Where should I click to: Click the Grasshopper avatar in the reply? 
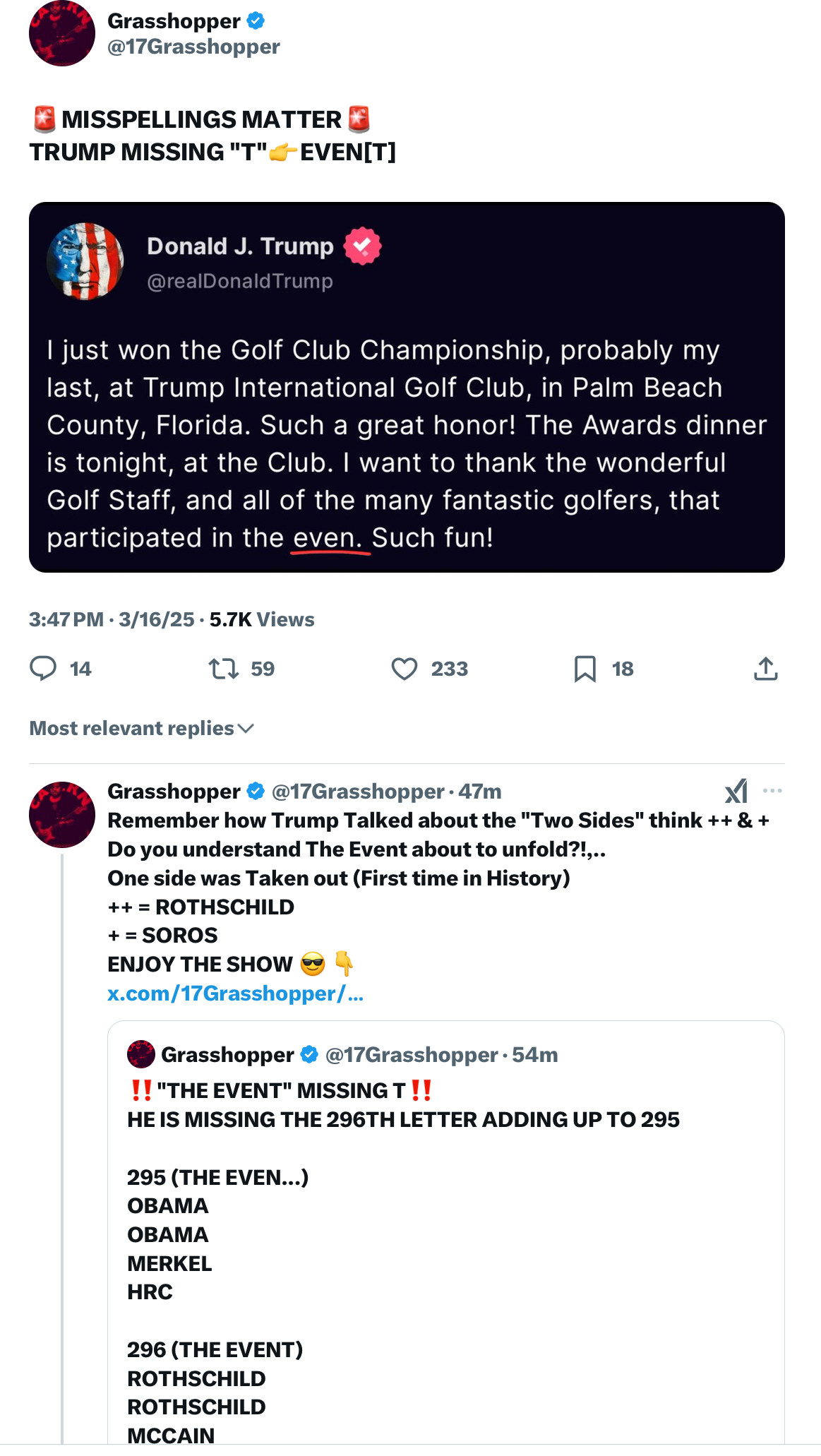(62, 814)
